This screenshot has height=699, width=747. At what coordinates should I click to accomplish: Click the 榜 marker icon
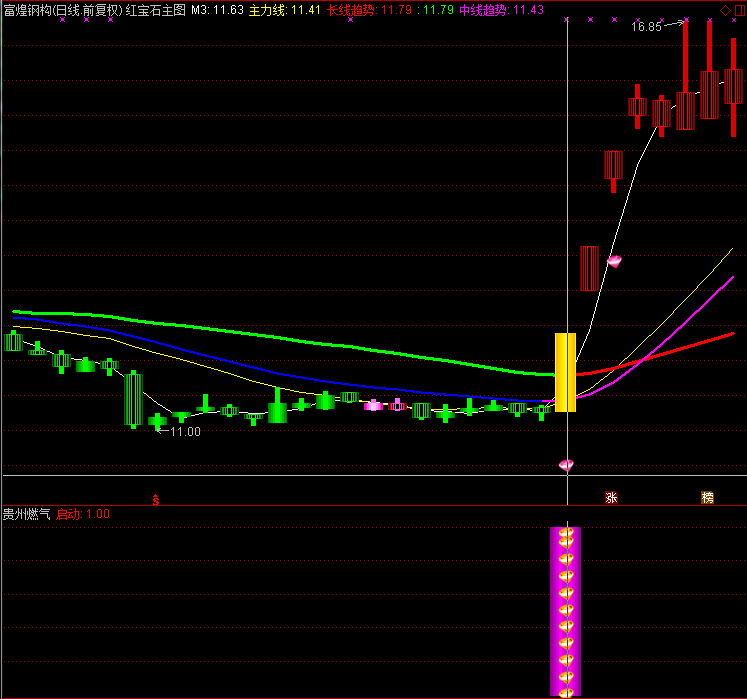[x=708, y=497]
